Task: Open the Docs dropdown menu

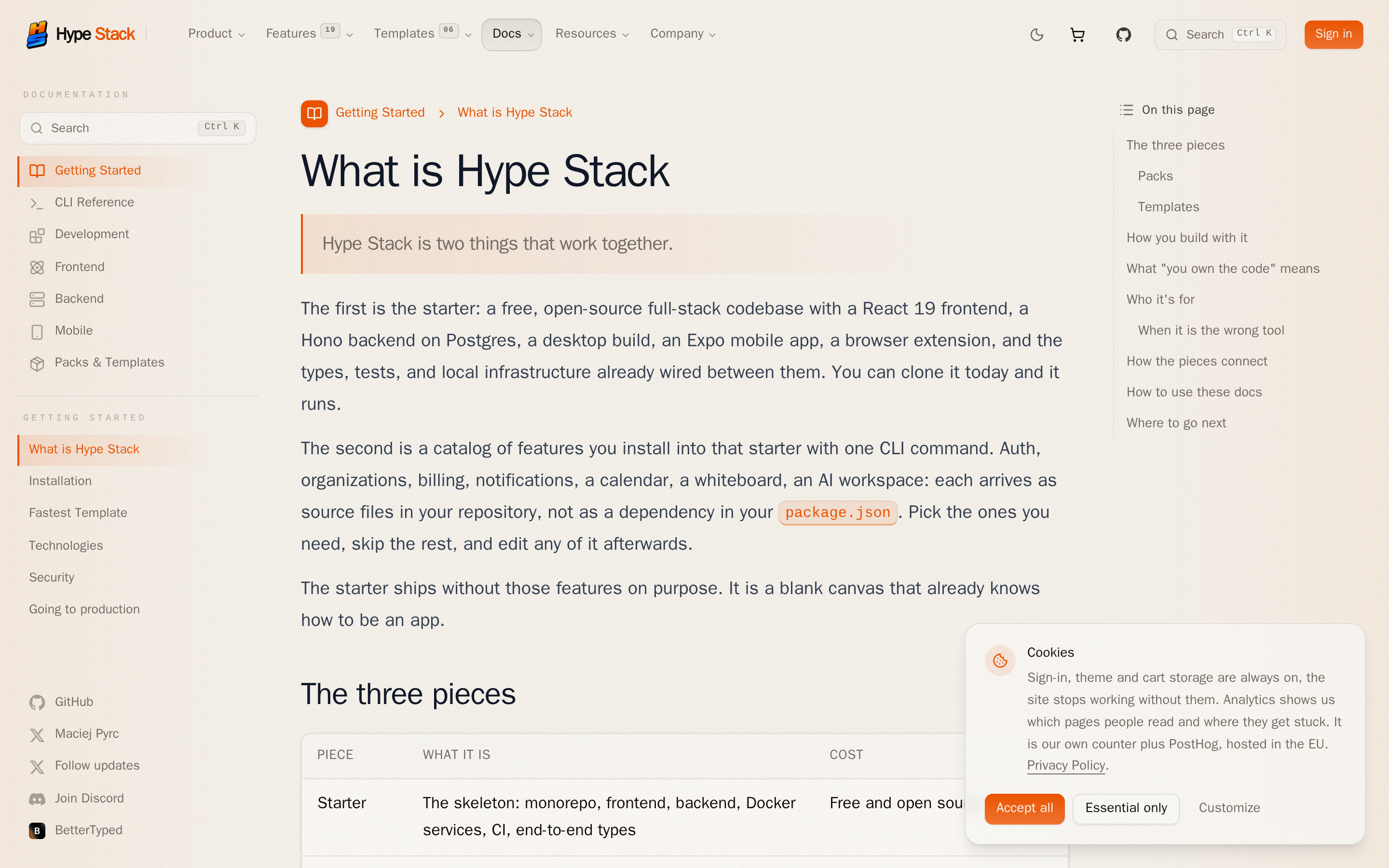Action: (x=511, y=34)
